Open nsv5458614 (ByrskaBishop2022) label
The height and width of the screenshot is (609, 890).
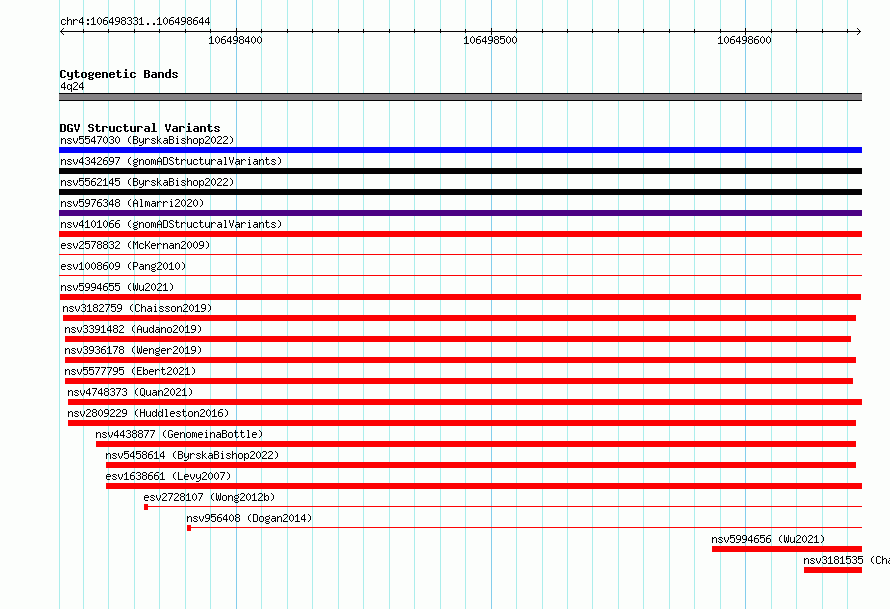[x=192, y=455]
